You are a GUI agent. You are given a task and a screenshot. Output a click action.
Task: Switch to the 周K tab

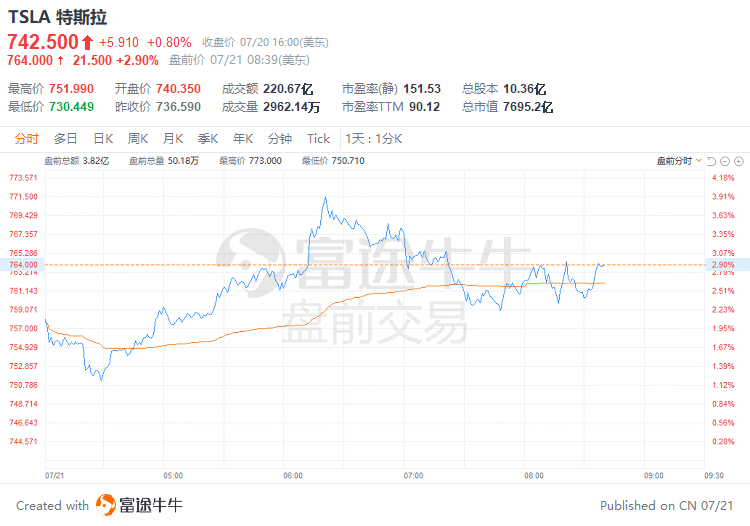tap(138, 139)
